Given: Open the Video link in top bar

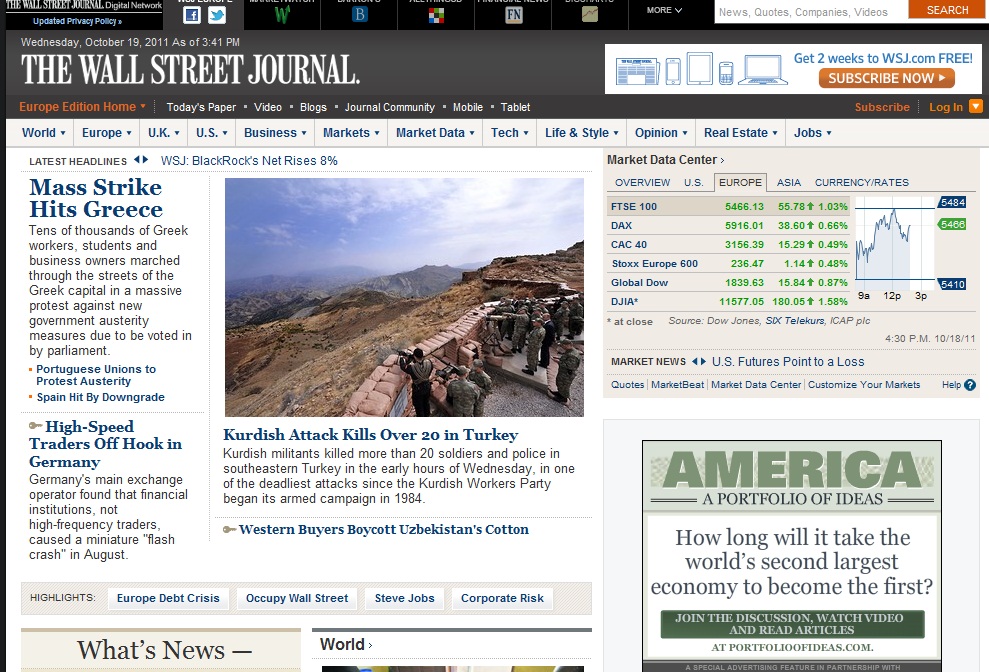Looking at the screenshot, I should [x=267, y=107].
